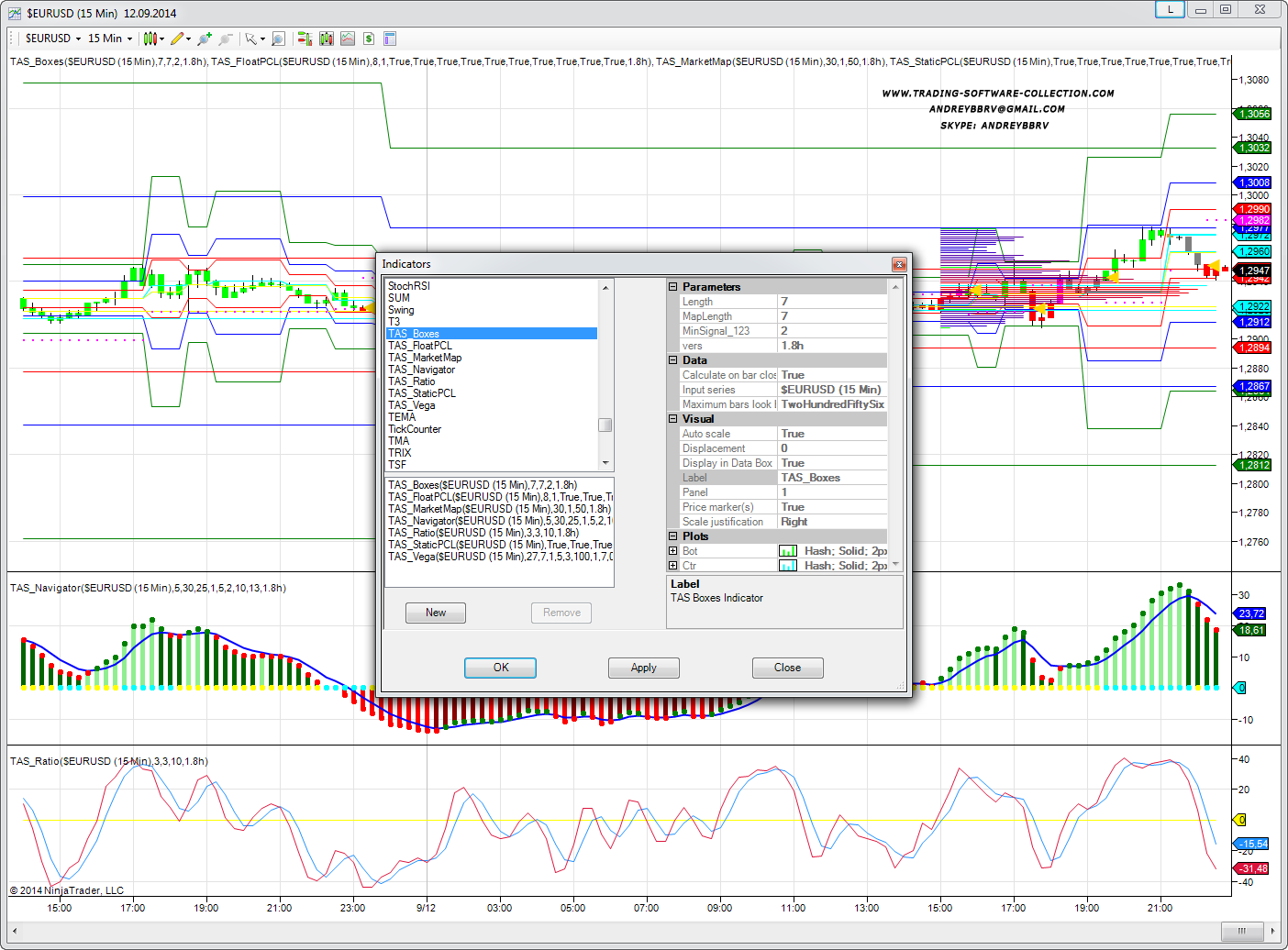1288x950 pixels.
Task: Open the chart properties icon
Action: (x=390, y=39)
